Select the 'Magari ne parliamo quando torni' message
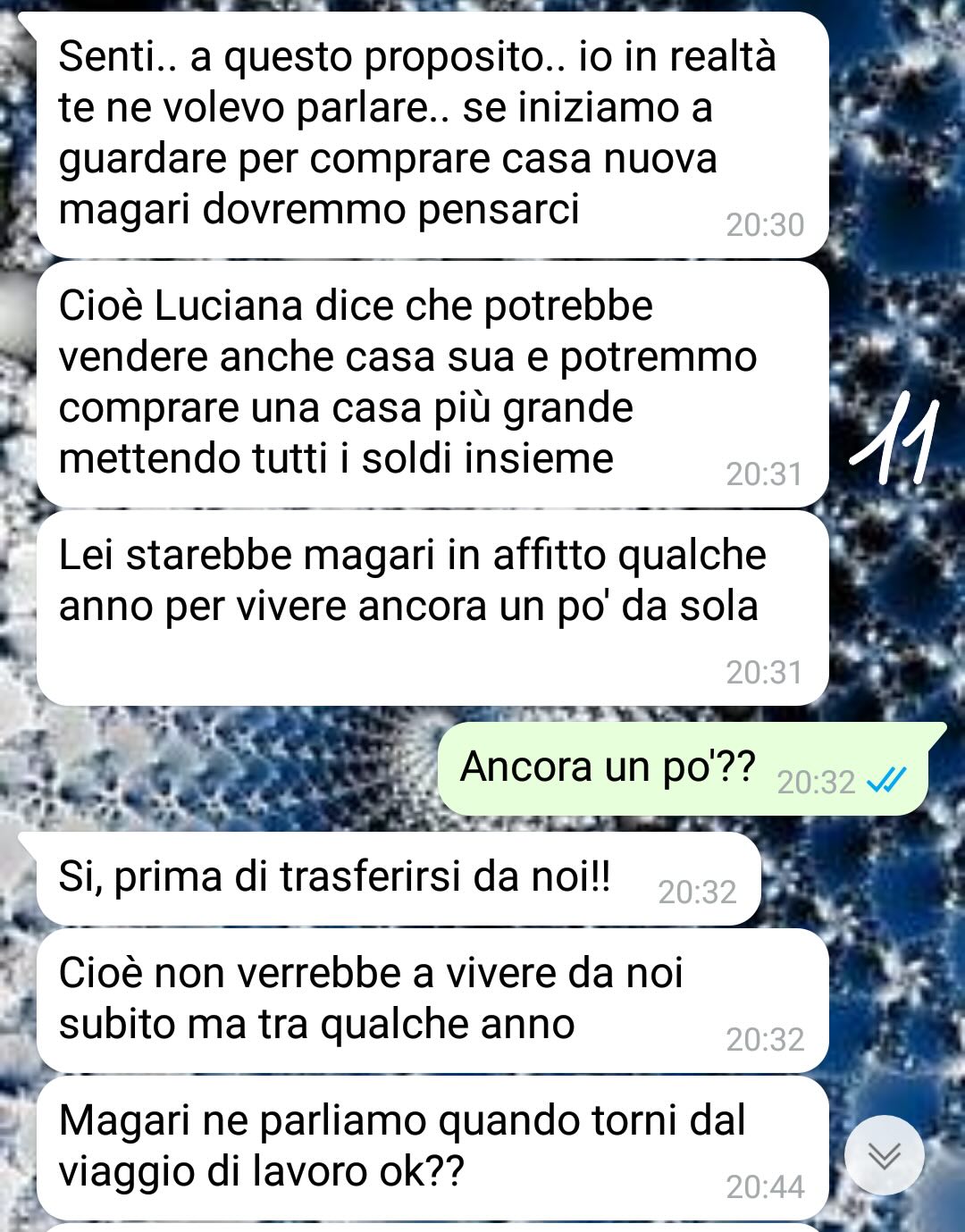The height and width of the screenshot is (1232, 965). (x=432, y=1148)
